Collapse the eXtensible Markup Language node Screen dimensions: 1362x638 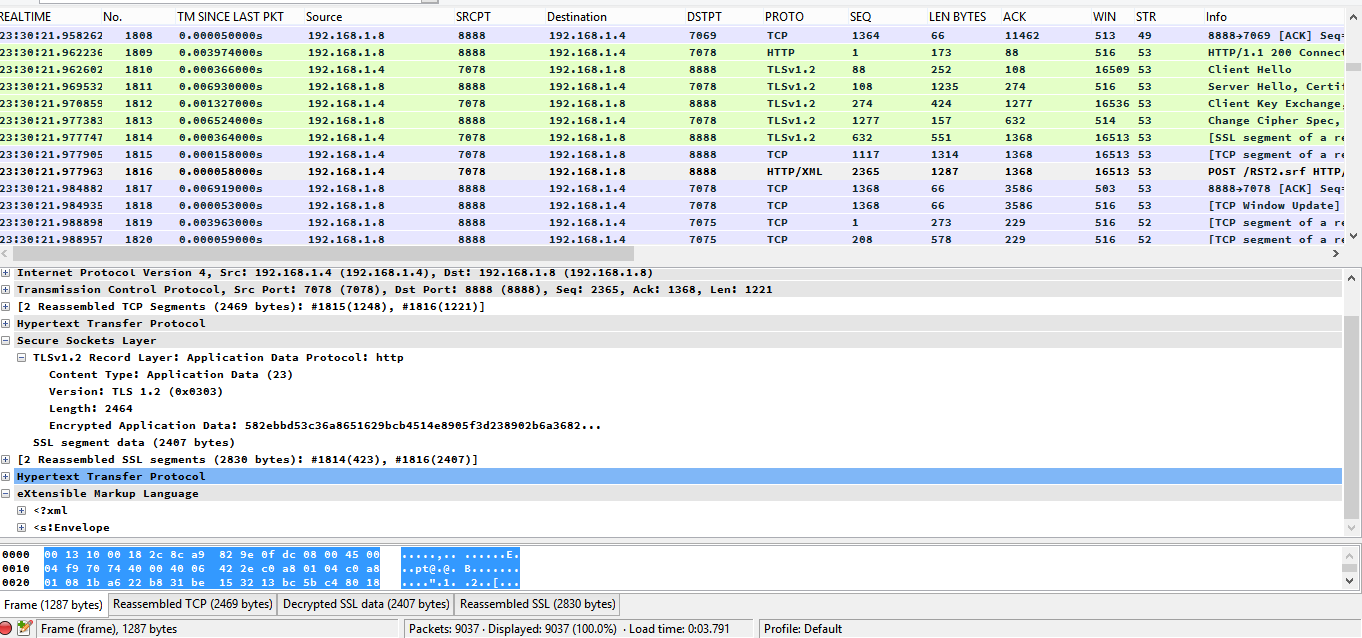6,494
